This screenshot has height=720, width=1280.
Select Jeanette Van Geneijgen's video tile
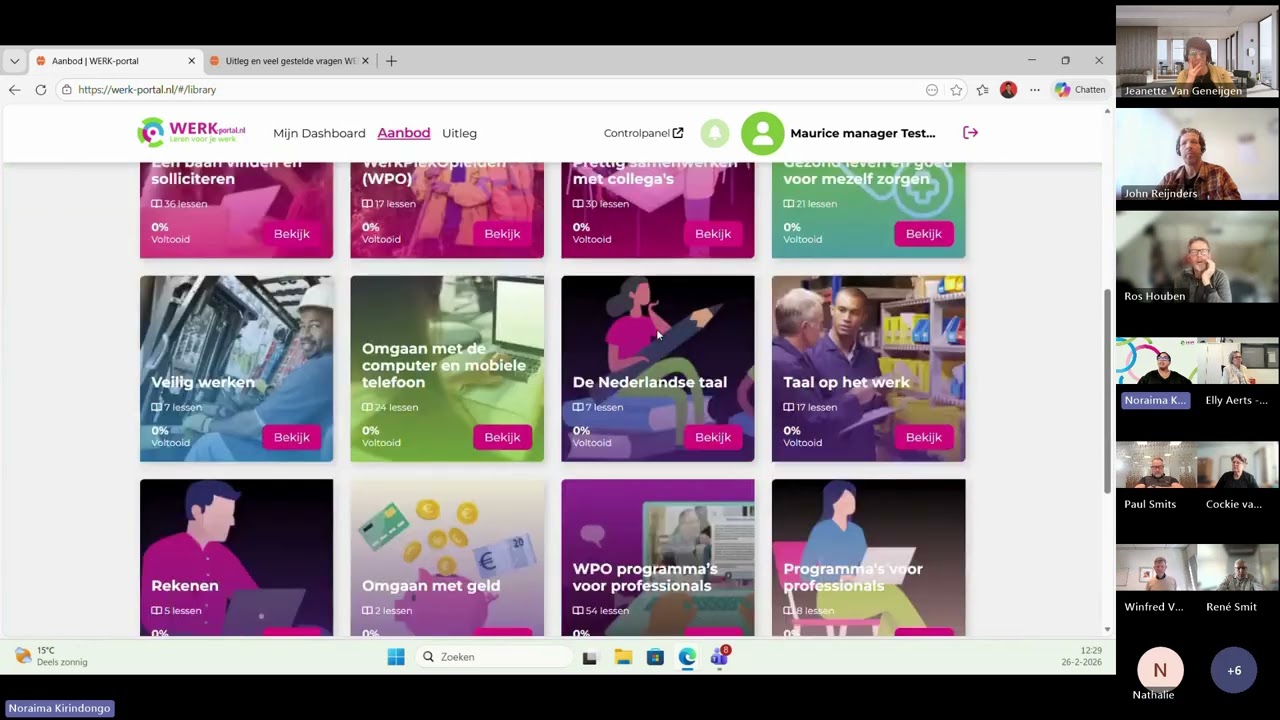point(1197,53)
